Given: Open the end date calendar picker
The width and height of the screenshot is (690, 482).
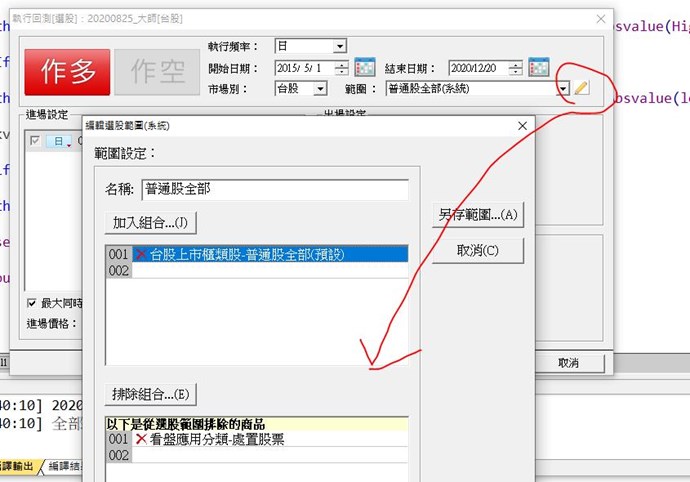Looking at the screenshot, I should (x=539, y=68).
